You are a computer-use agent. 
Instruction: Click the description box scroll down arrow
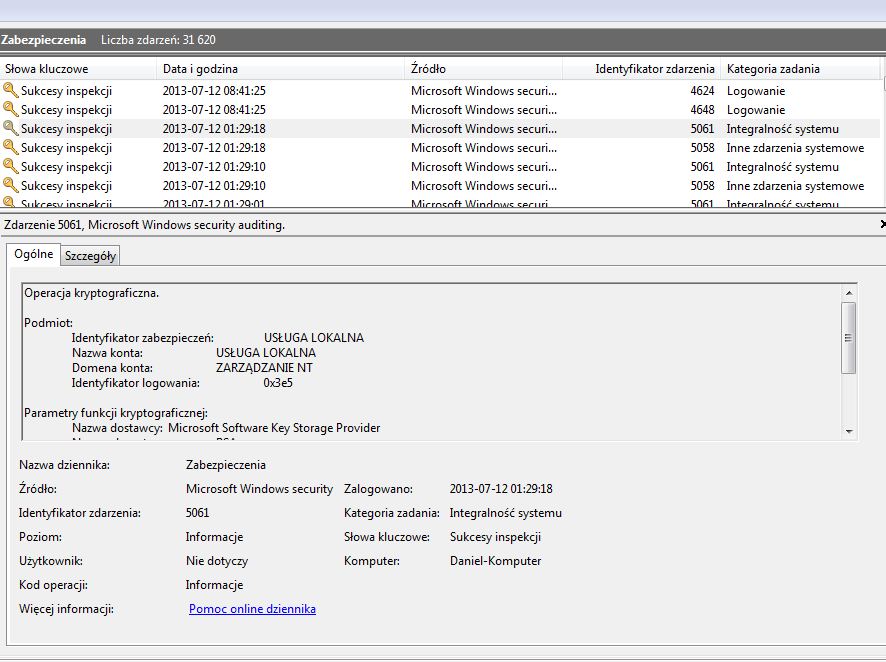pos(849,432)
